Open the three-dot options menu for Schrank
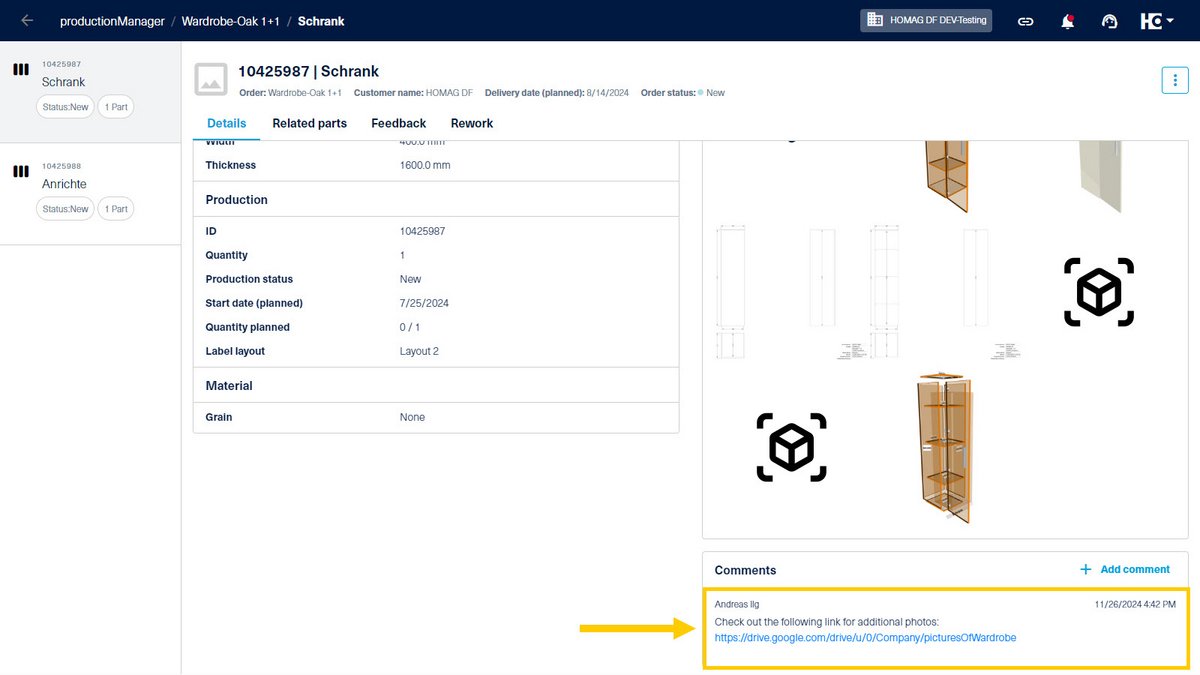1200x675 pixels. [x=1174, y=79]
